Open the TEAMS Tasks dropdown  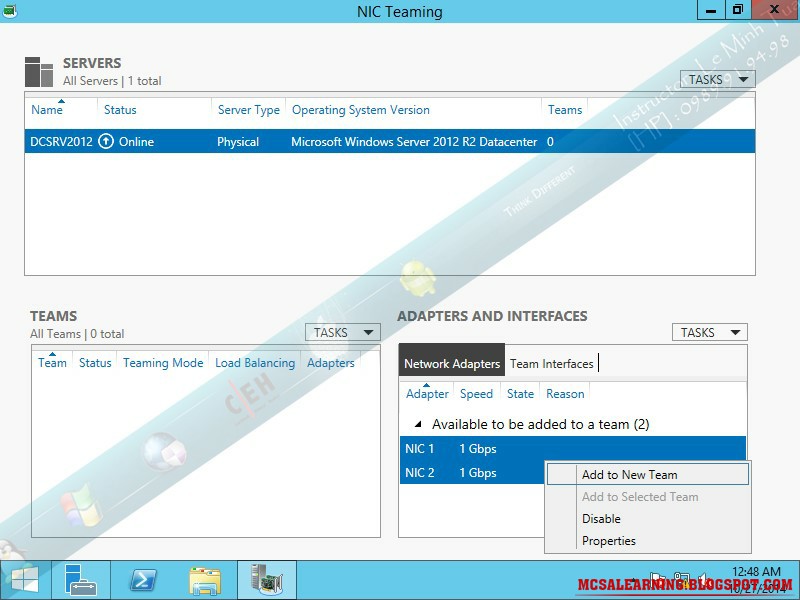(341, 331)
